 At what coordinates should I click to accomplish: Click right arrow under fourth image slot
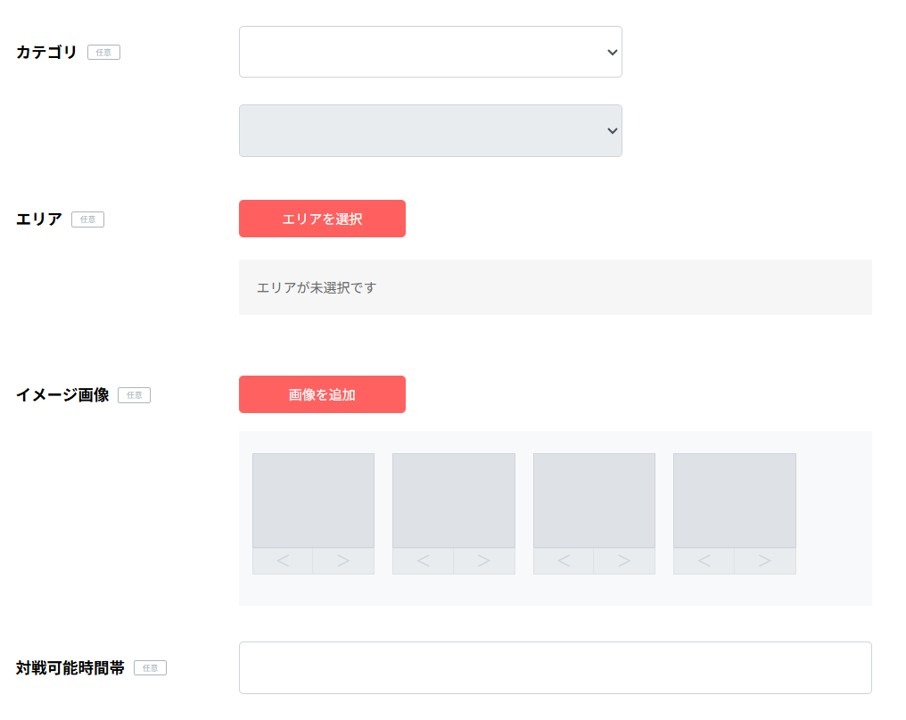pos(765,561)
